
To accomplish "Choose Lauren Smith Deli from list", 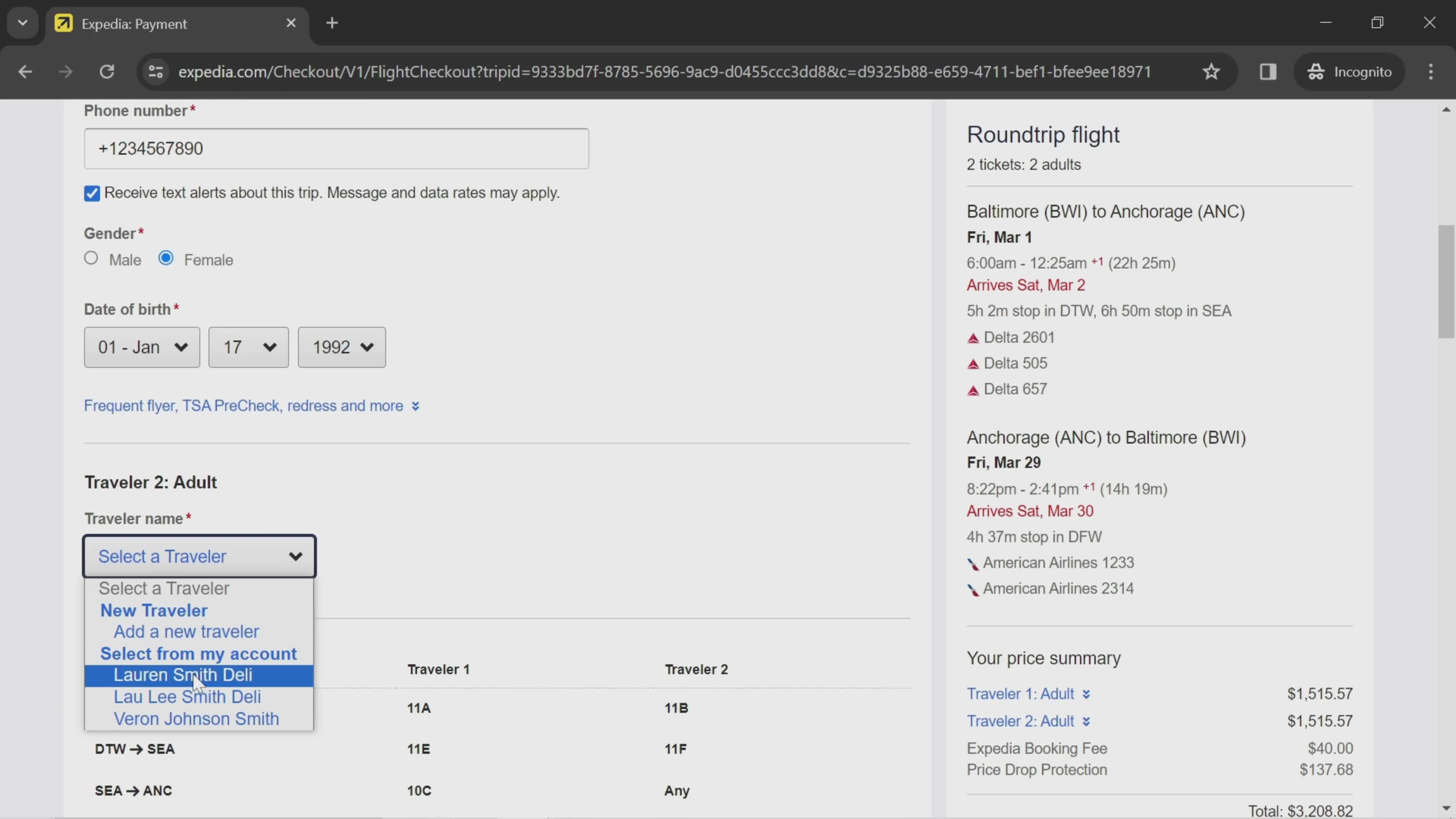I will pos(199,675).
